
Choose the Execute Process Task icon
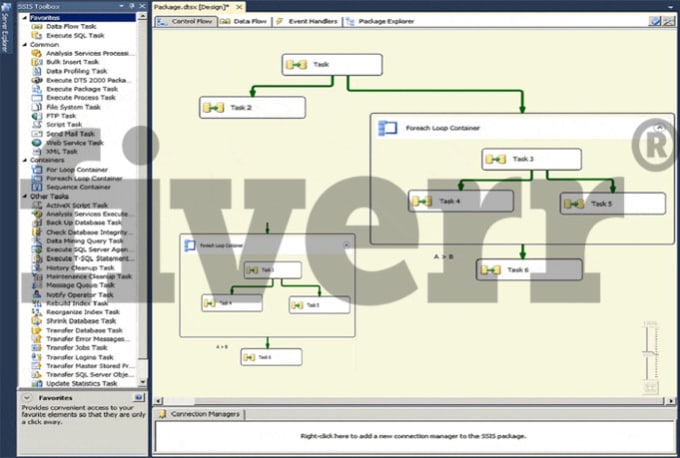(x=37, y=98)
